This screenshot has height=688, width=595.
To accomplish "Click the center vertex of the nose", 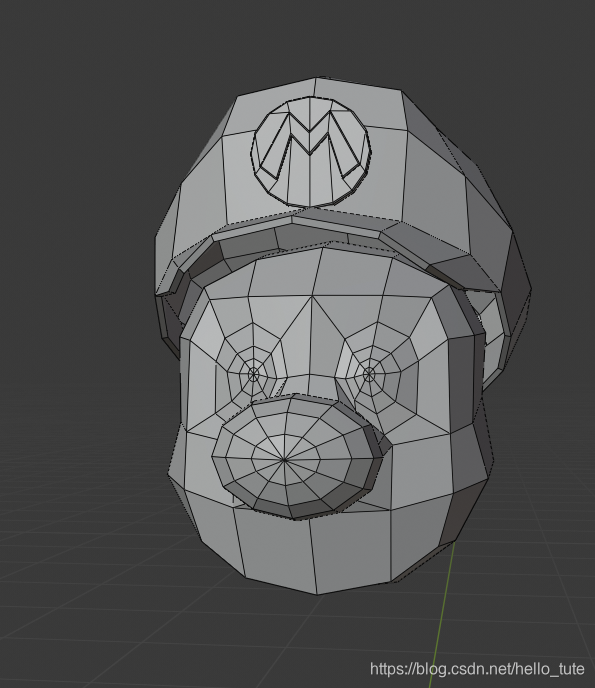I will pyautogui.click(x=284, y=460).
